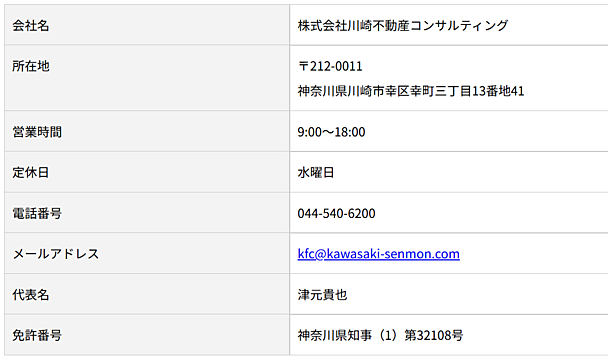Open the kfc@kawasaki-senmon.com email link
608x360 pixels.
point(378,254)
